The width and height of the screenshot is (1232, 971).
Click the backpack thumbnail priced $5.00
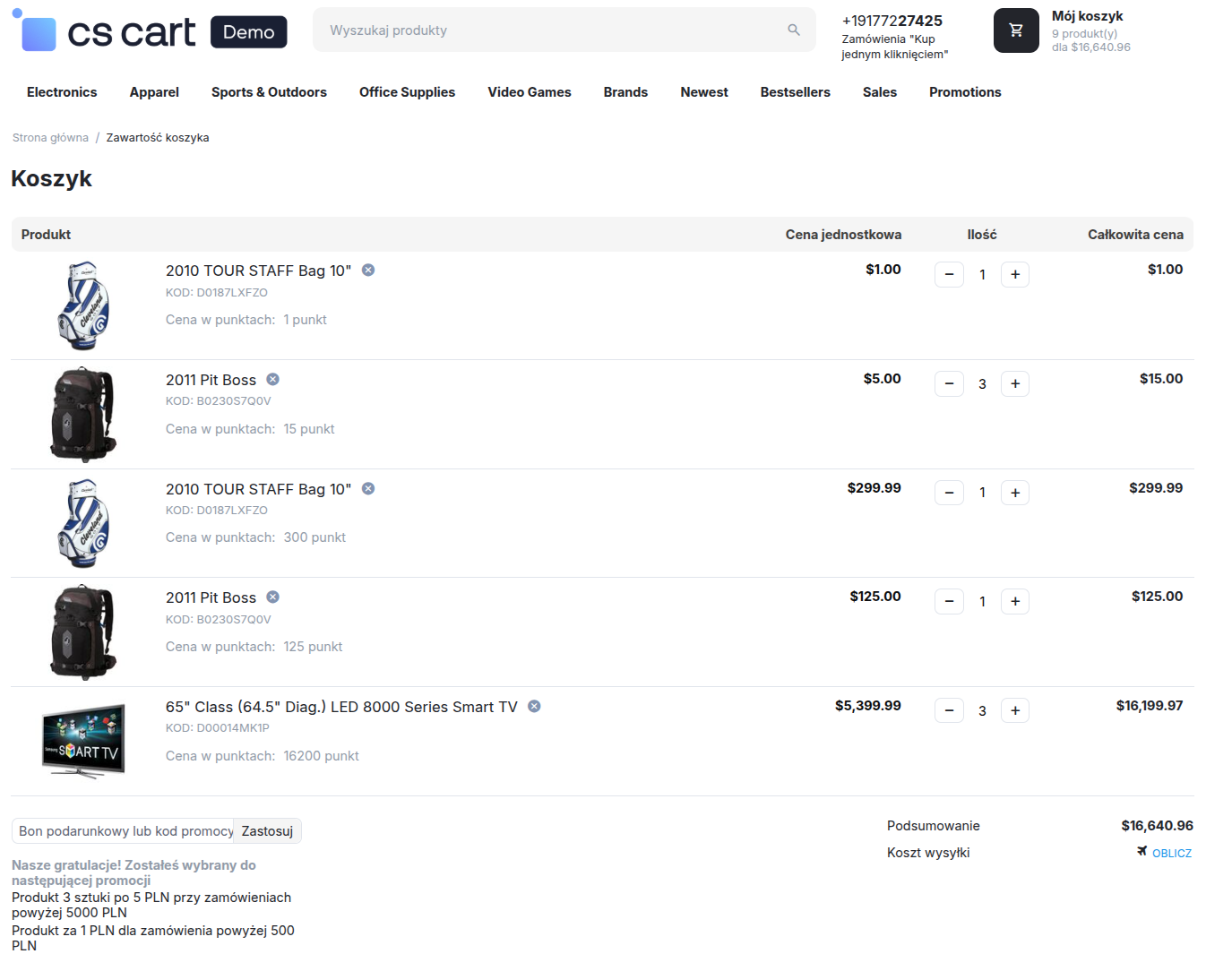coord(83,415)
